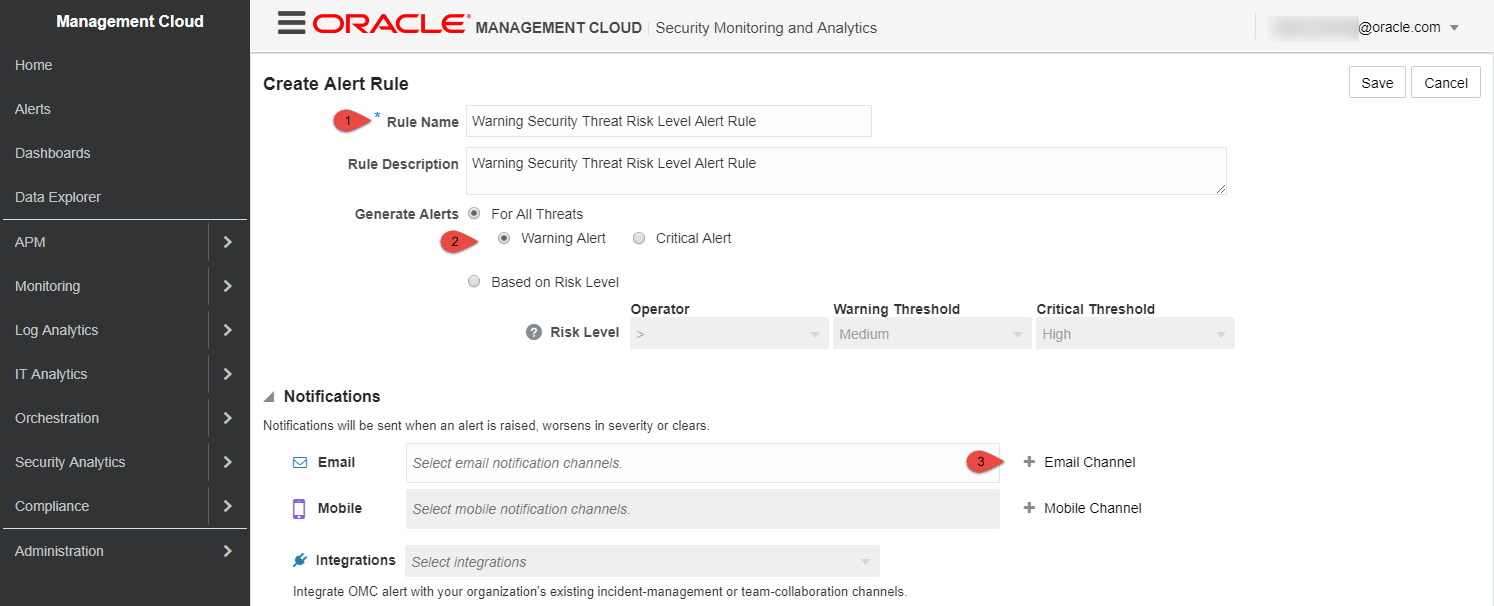Image resolution: width=1494 pixels, height=606 pixels.
Task: Cancel creating the alert rule
Action: pyautogui.click(x=1446, y=83)
